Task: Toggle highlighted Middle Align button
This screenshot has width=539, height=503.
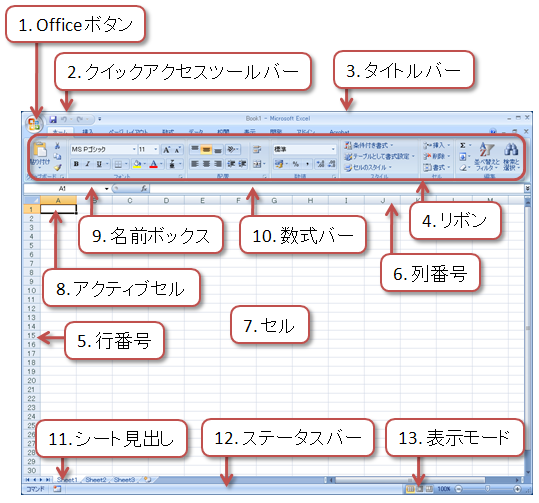Action: tap(206, 149)
